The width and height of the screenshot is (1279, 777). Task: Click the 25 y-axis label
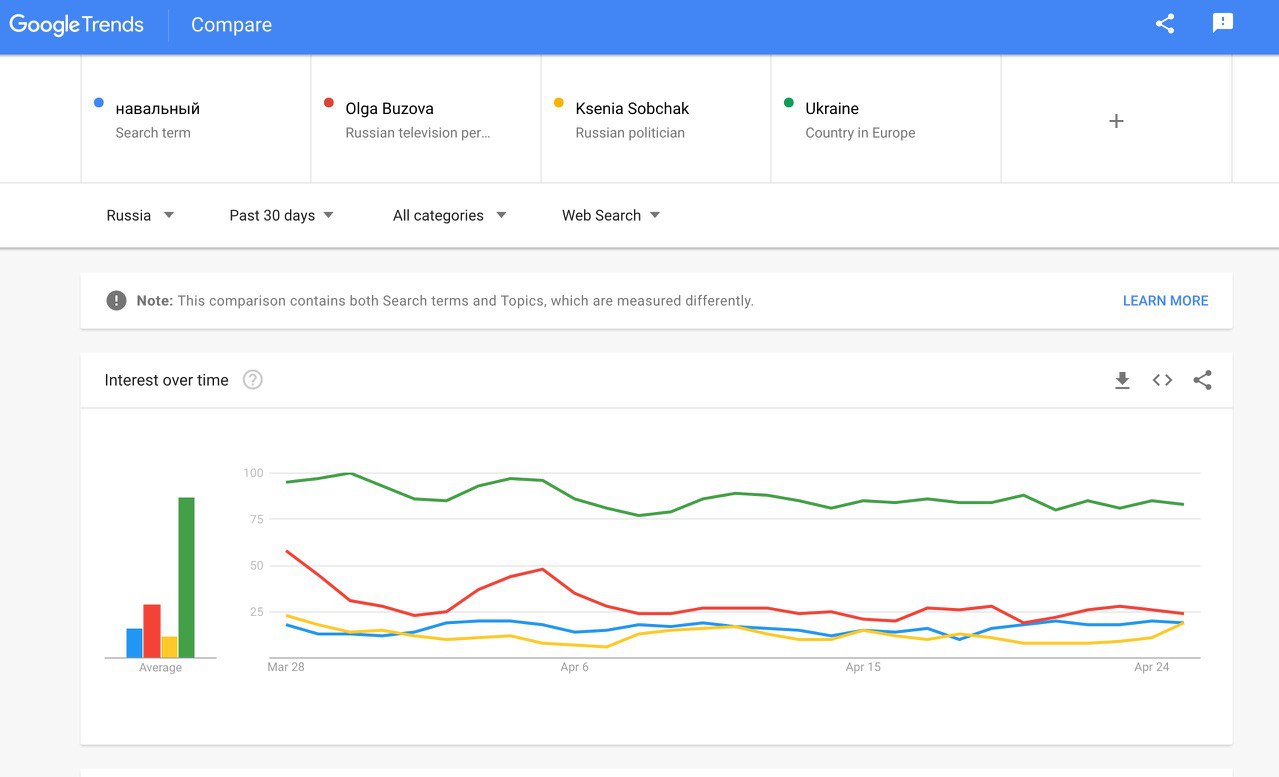(x=256, y=612)
